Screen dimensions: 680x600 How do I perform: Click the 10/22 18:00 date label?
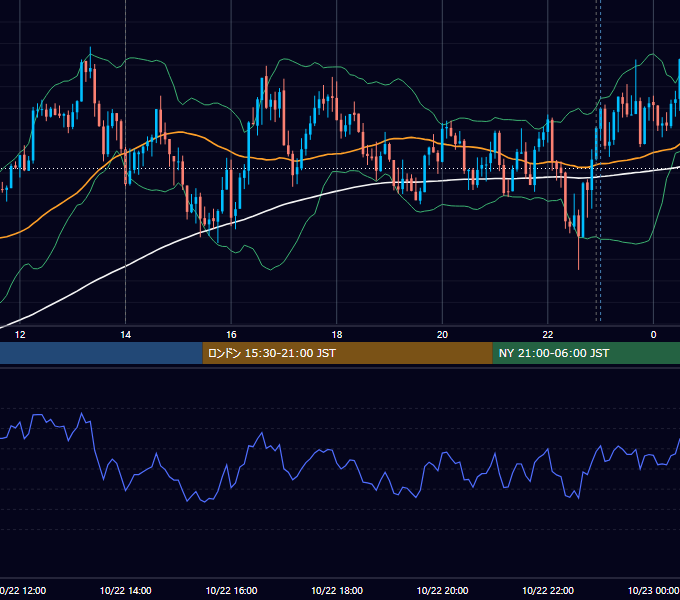(337, 590)
